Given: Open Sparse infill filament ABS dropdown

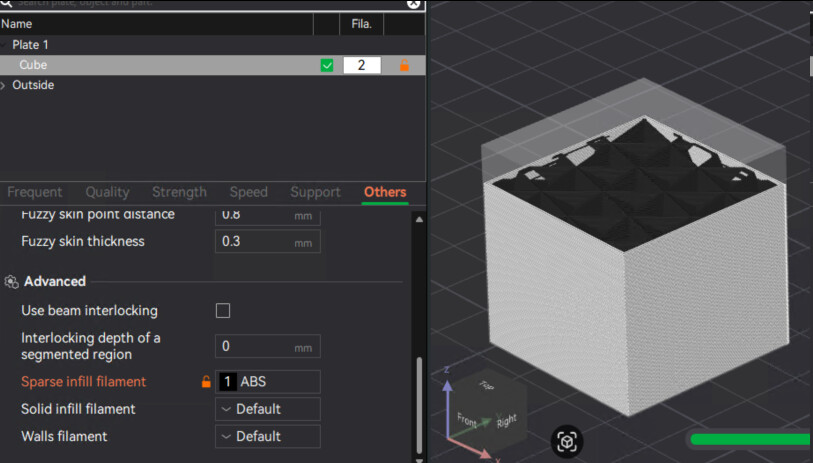Looking at the screenshot, I should coord(268,382).
